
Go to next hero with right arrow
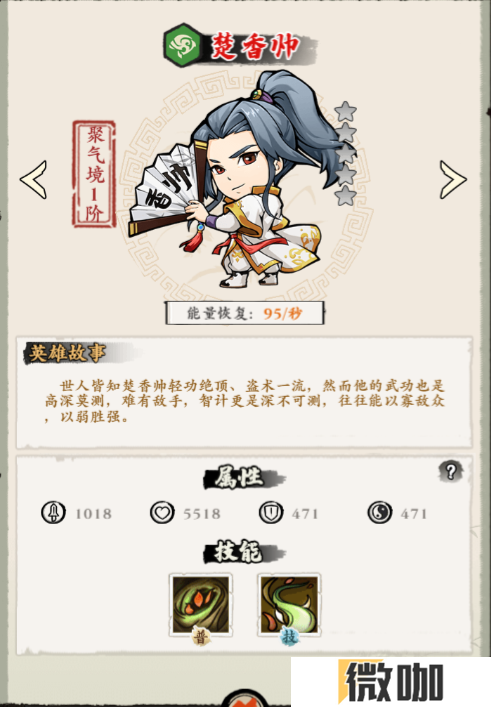[x=453, y=179]
